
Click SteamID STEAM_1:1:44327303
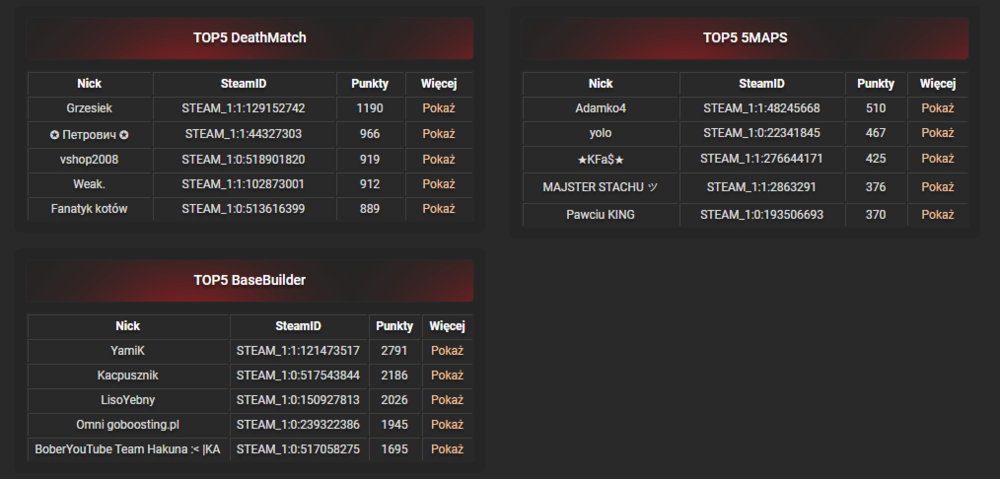(244, 134)
